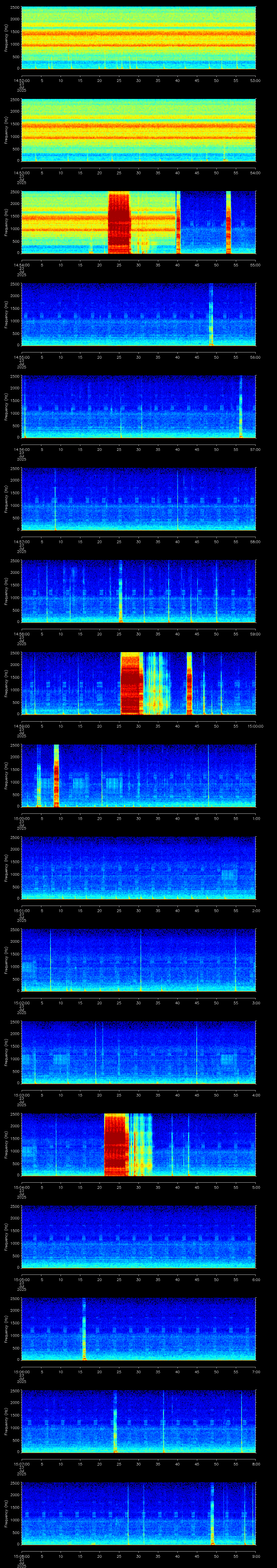Open the 15:03 spectrogram panel
Viewport: 277px width, 1568px height.
(138, 1052)
